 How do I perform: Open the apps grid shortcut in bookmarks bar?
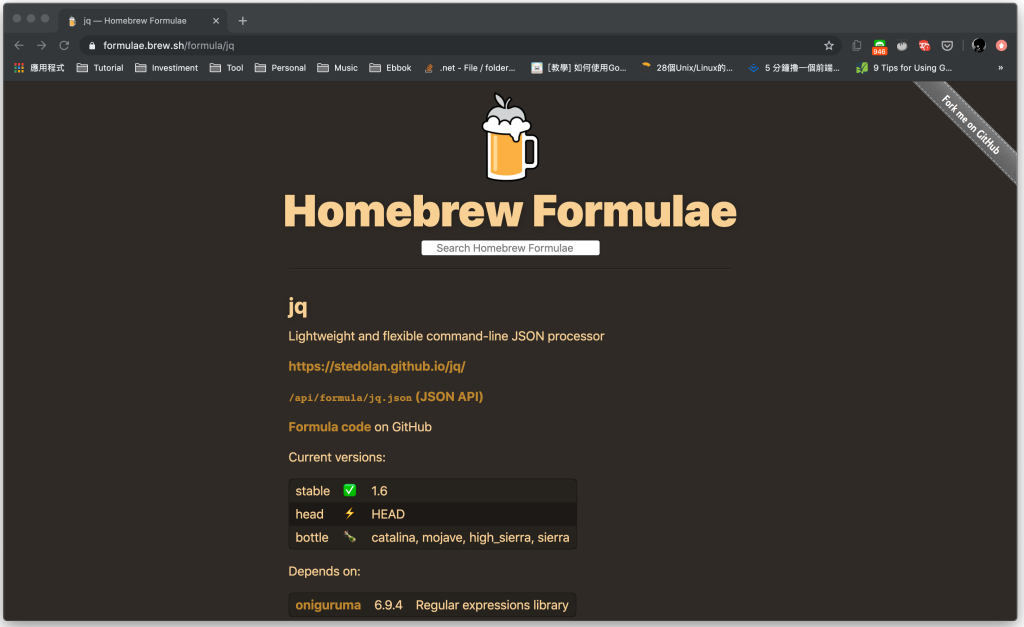tap(39, 68)
